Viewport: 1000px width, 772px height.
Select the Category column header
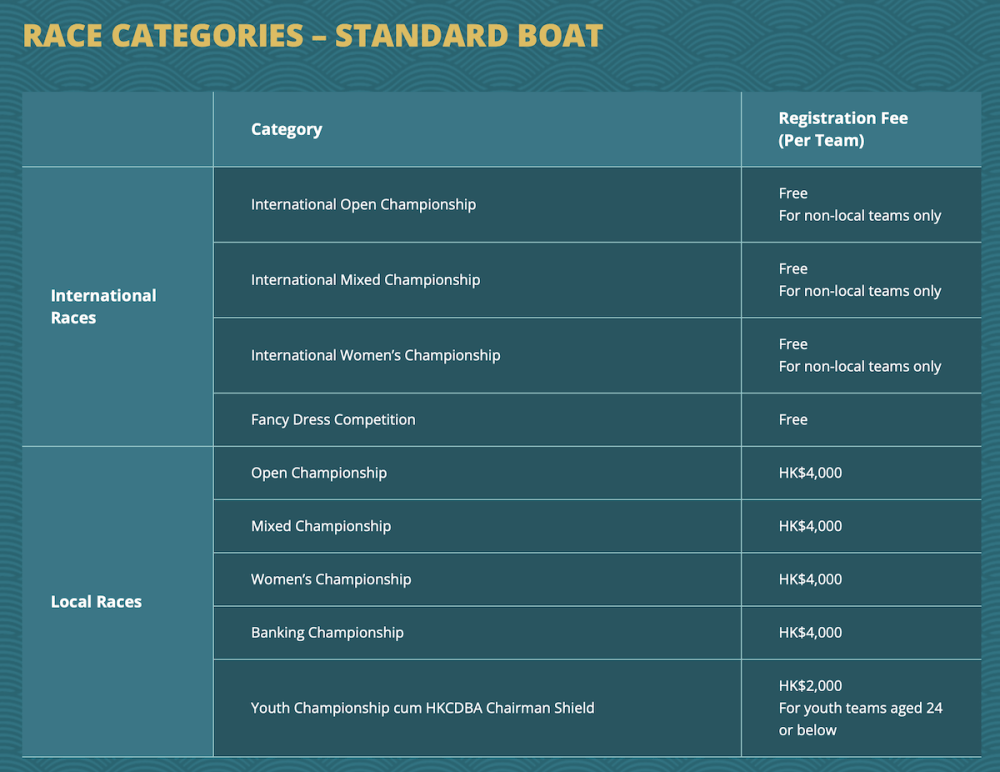[x=286, y=129]
